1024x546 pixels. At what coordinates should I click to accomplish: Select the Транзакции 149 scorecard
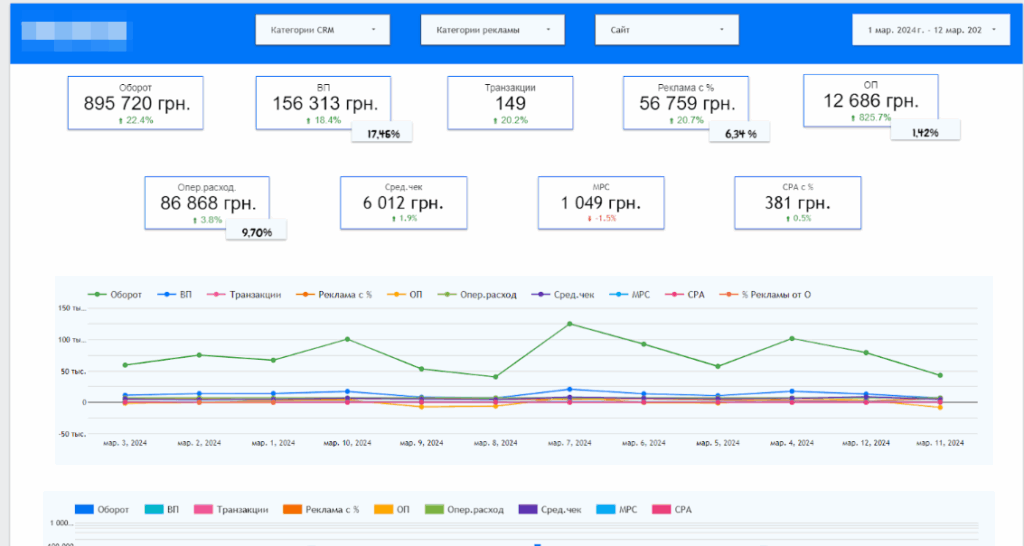pyautogui.click(x=509, y=102)
